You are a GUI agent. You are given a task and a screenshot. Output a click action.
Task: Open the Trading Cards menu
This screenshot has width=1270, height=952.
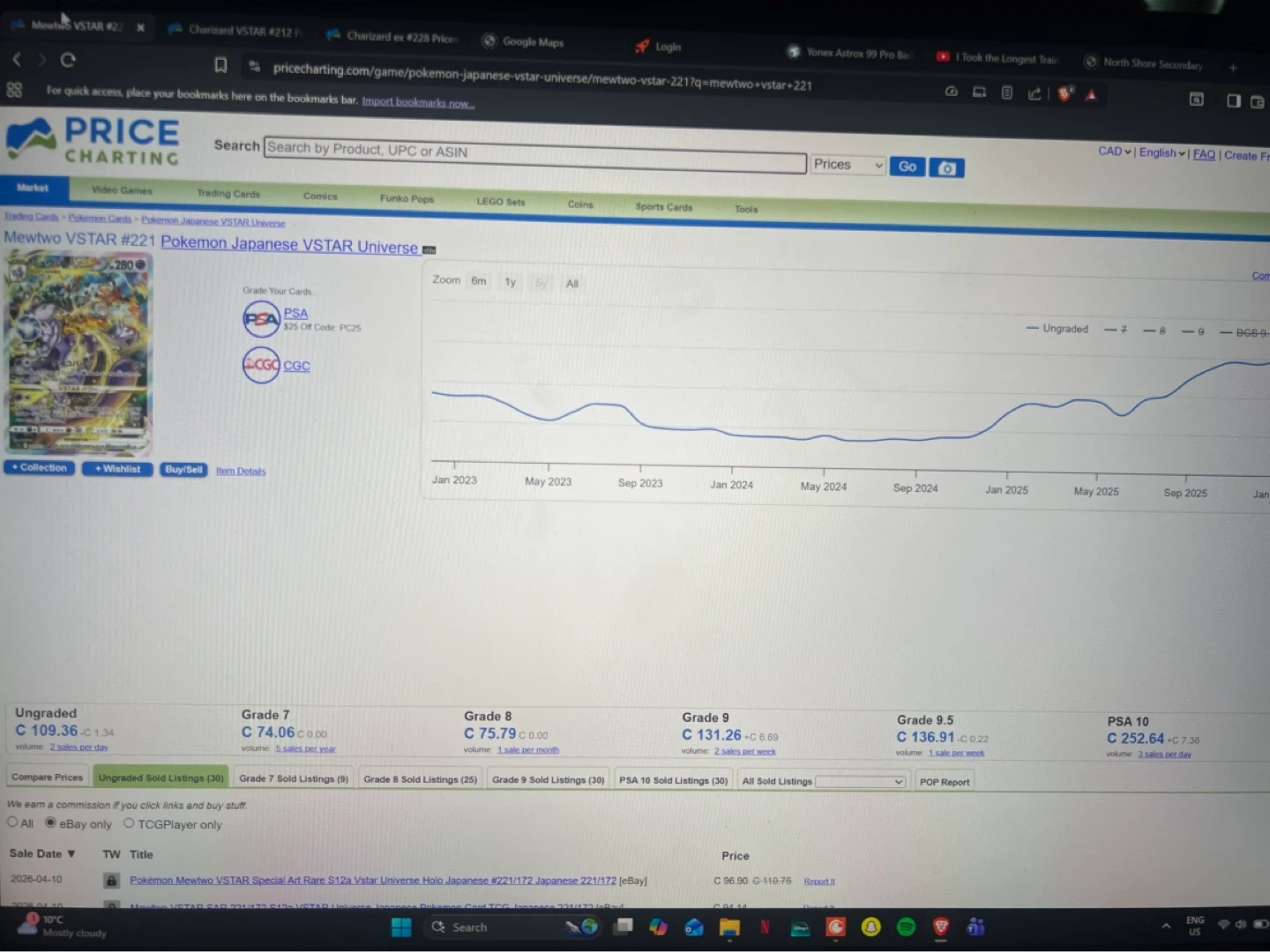pos(228,193)
